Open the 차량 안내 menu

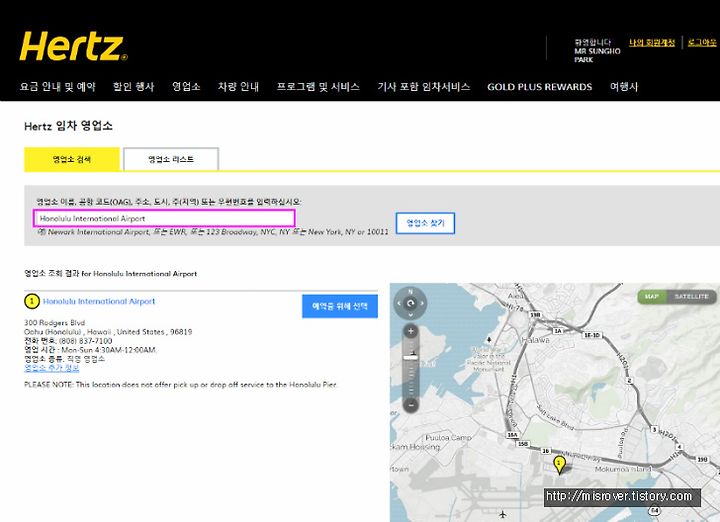pos(238,87)
